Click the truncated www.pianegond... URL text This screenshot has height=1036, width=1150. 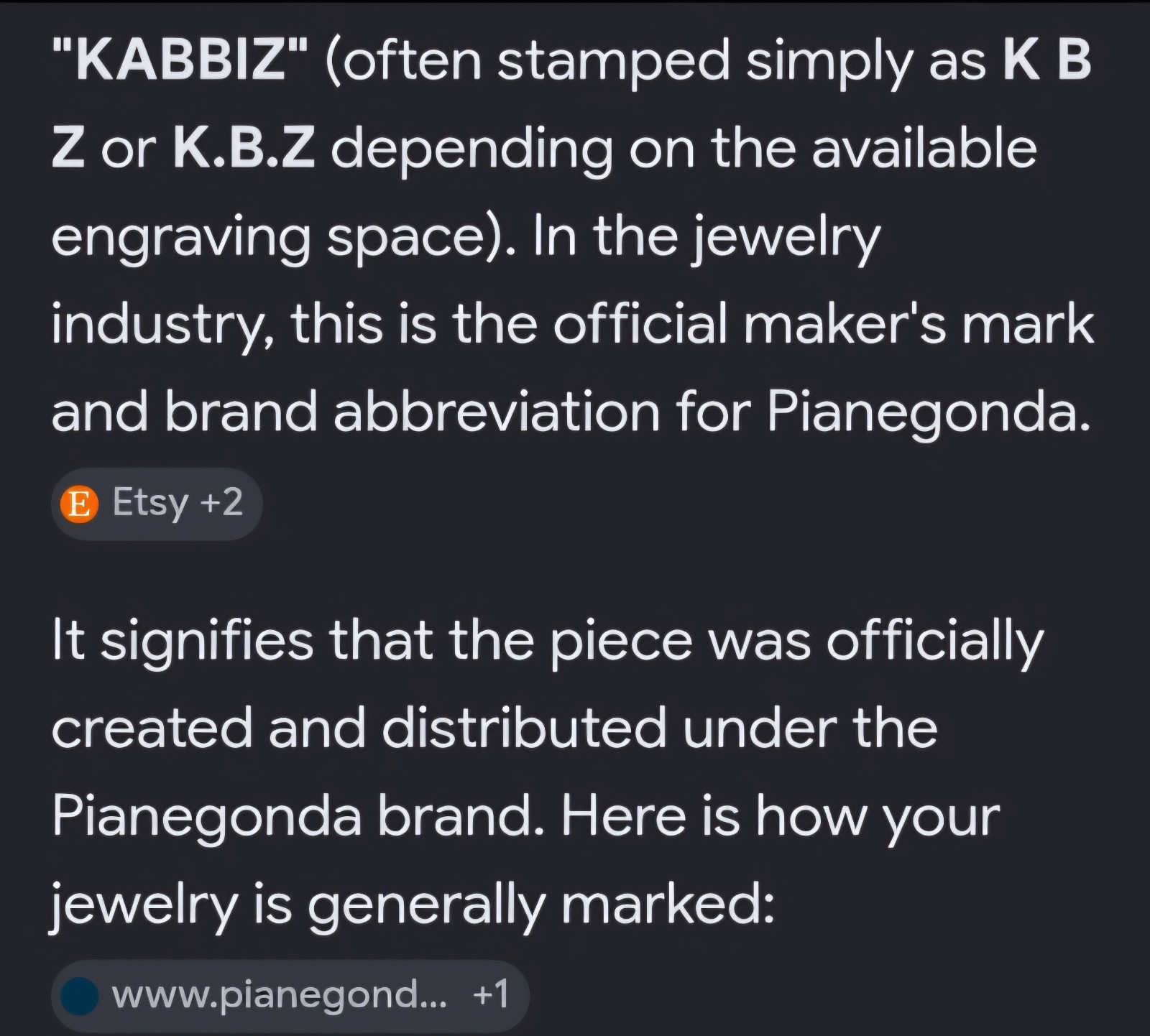click(279, 996)
